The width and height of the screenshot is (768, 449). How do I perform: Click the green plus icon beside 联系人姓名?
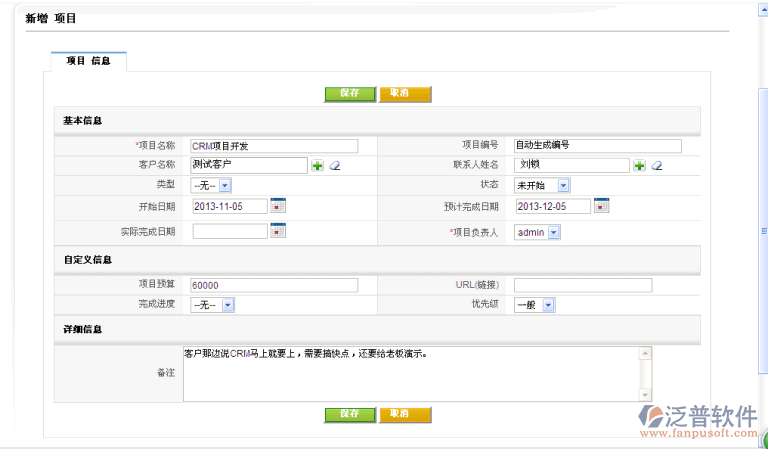point(639,166)
